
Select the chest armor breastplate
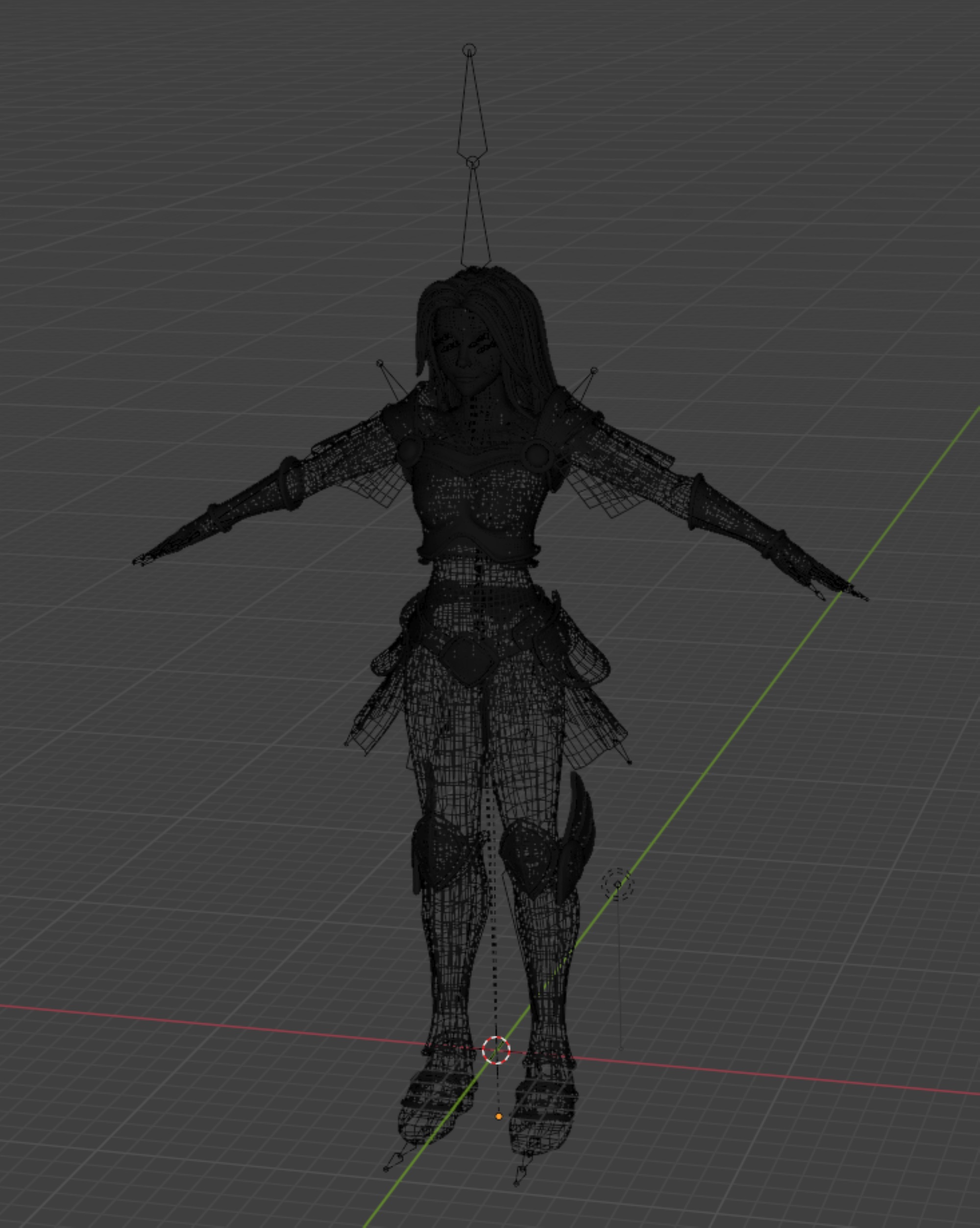[478, 501]
